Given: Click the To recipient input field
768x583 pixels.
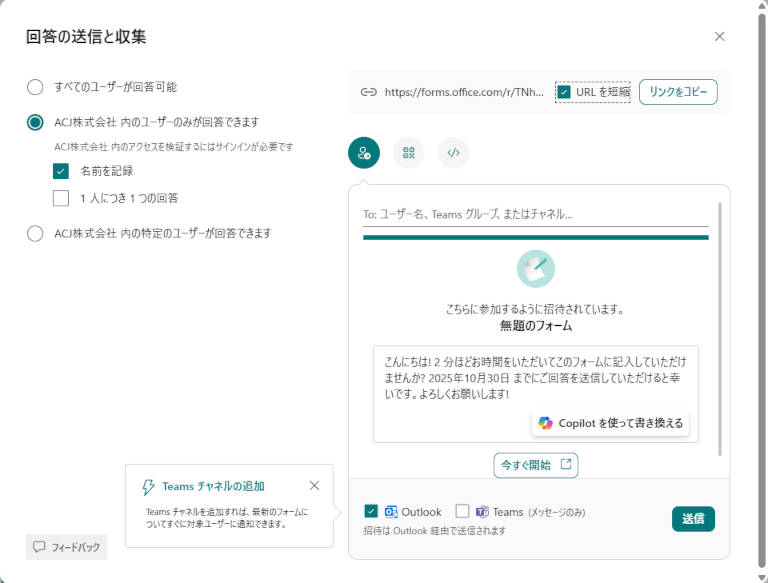Looking at the screenshot, I should pos(535,214).
